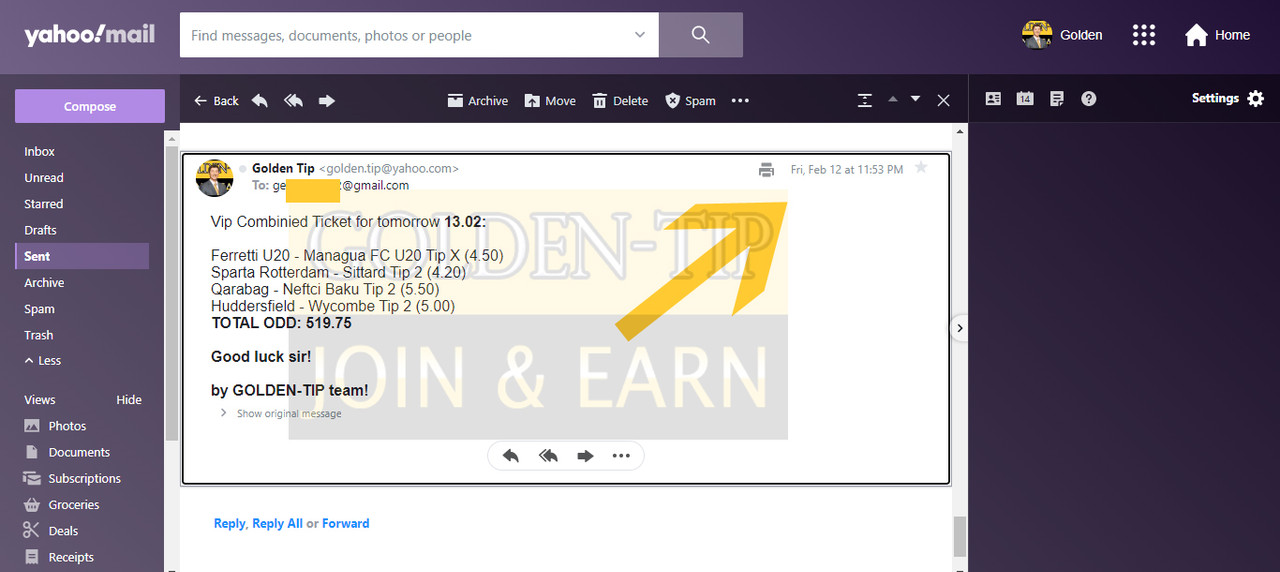The image size is (1280, 572).
Task: Click sender name Golden Tip
Action: (x=283, y=168)
